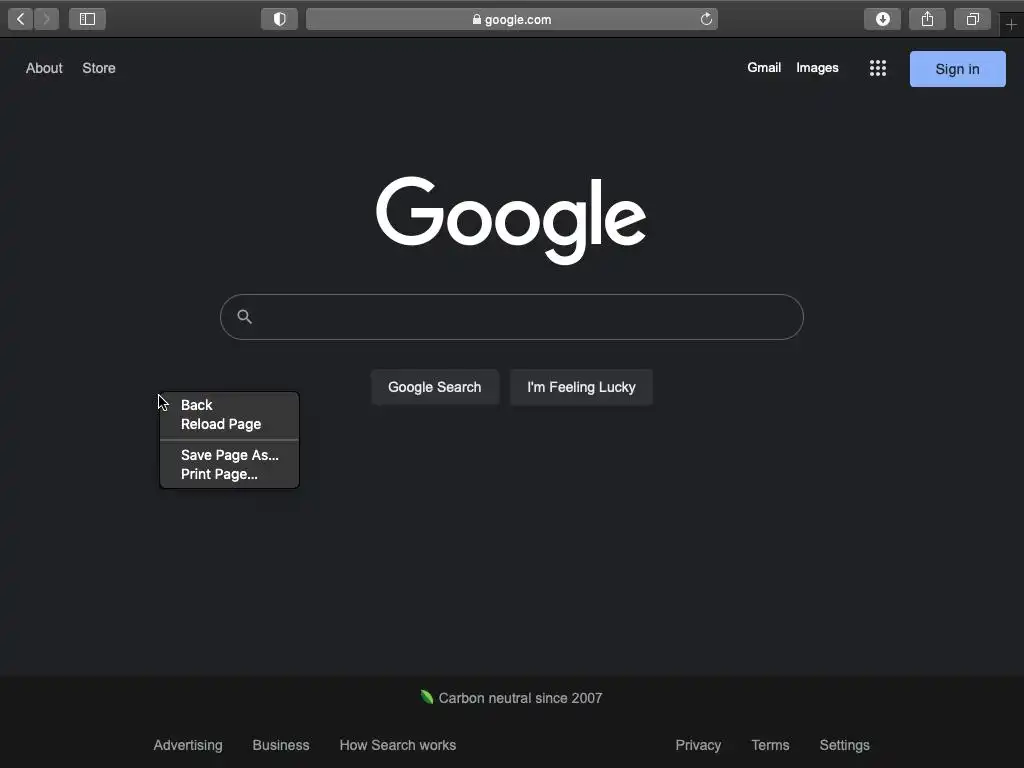This screenshot has height=768, width=1024.
Task: Open the Google apps grid
Action: click(x=878, y=68)
